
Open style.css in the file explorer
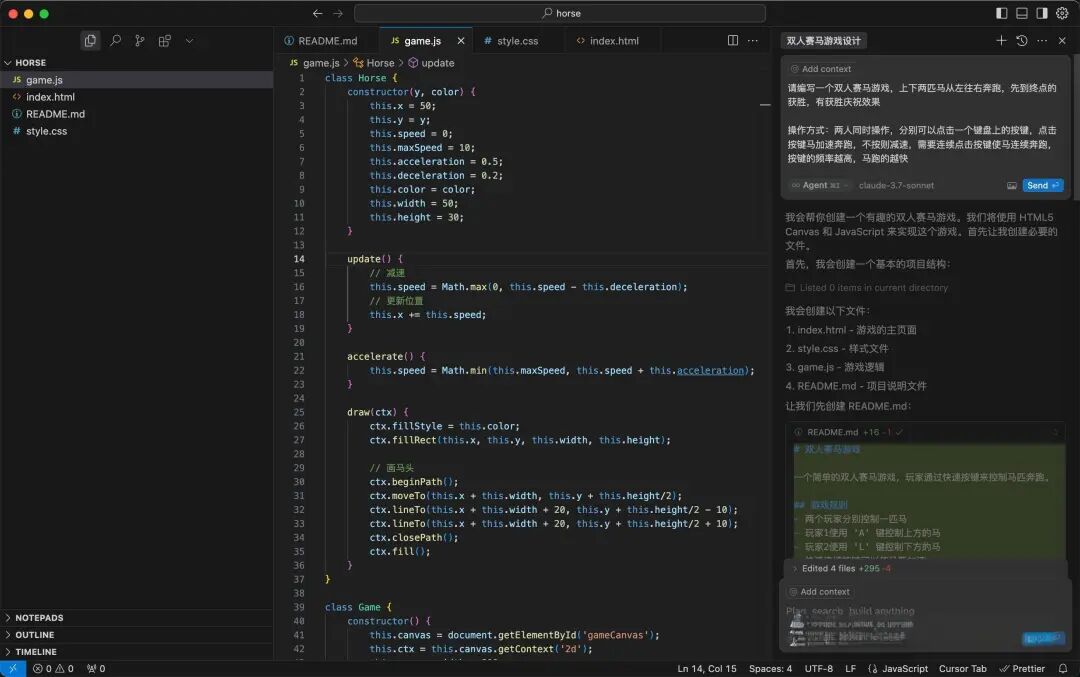137,131
